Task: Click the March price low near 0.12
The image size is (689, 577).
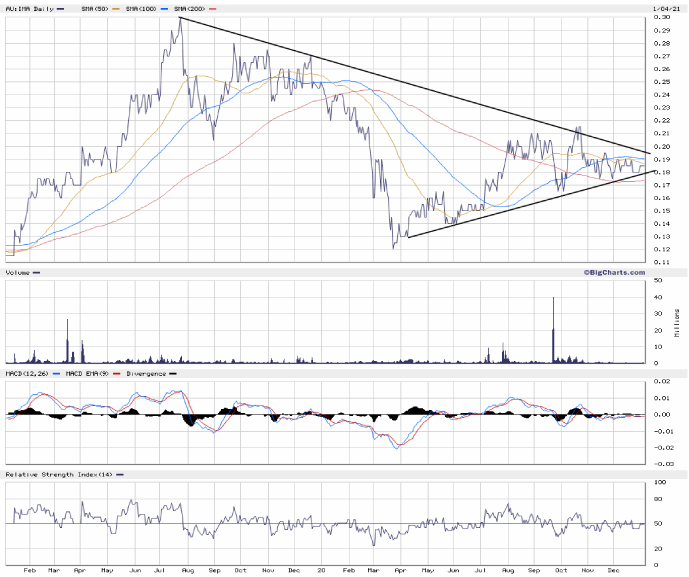Action: (394, 247)
